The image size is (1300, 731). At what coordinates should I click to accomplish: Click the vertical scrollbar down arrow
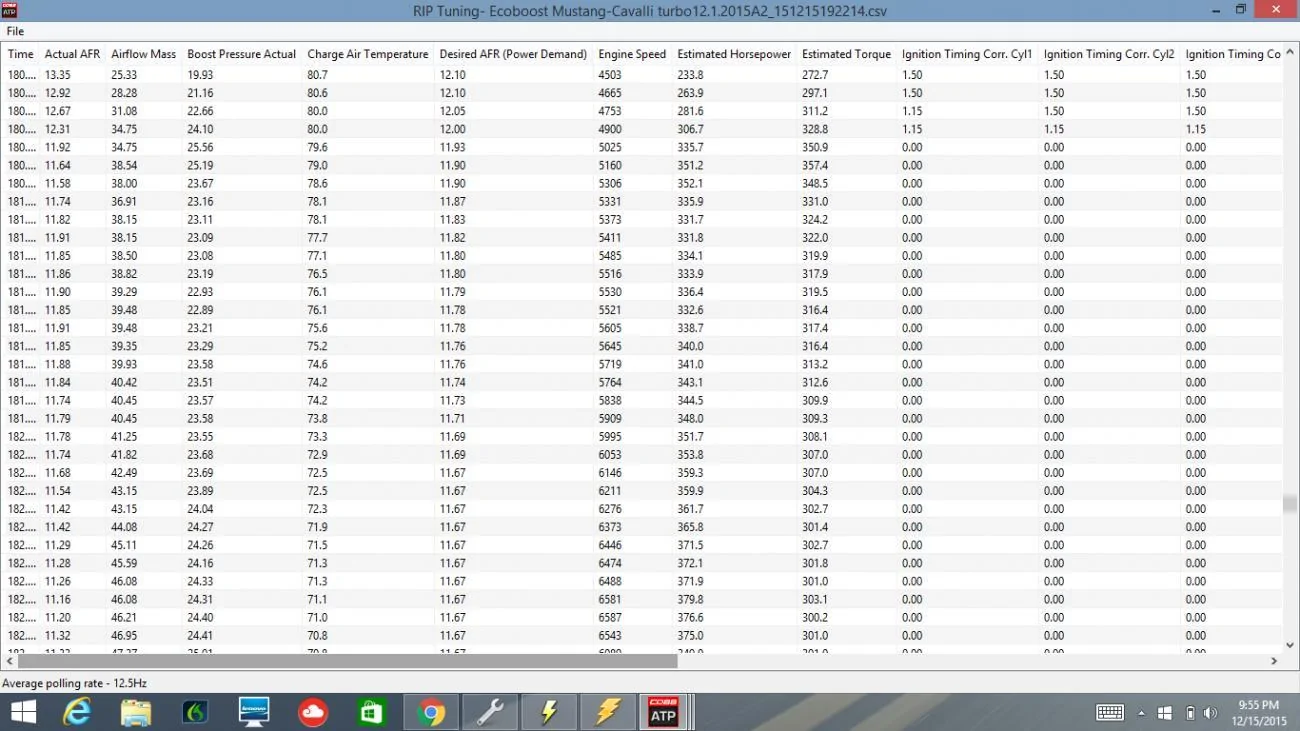[x=1290, y=645]
